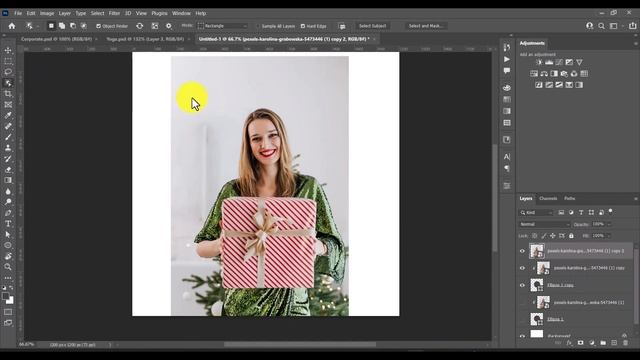Enable the Sample All Layers checkbox
The width and height of the screenshot is (640, 360).
point(258,26)
